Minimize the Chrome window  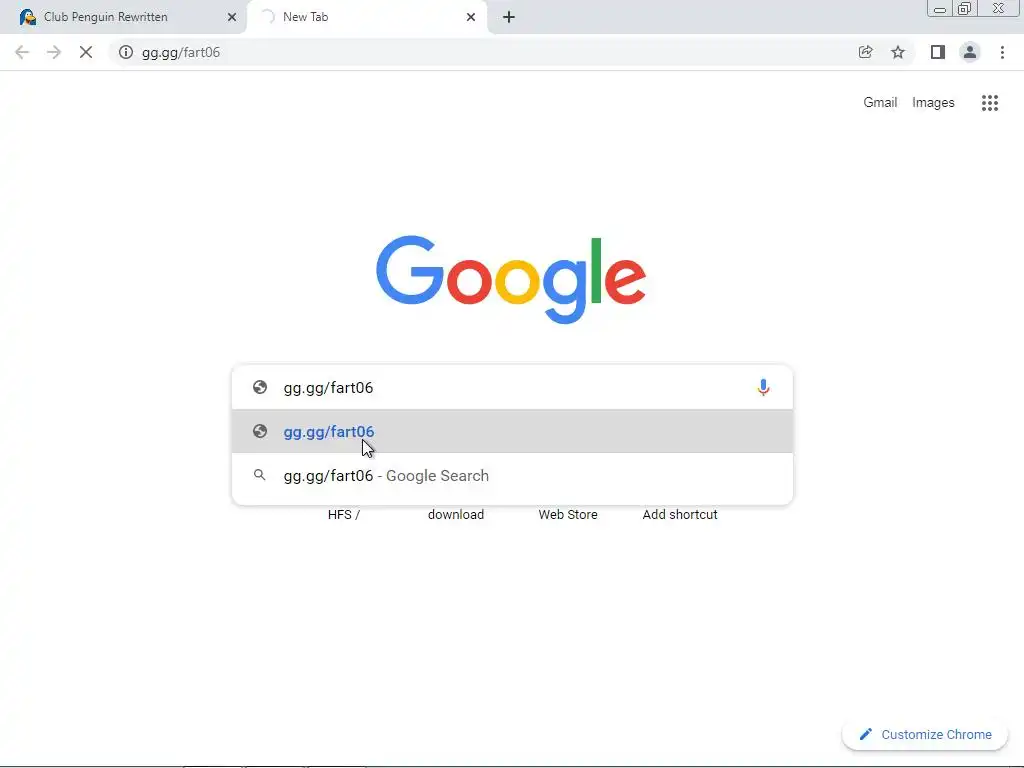tap(940, 9)
